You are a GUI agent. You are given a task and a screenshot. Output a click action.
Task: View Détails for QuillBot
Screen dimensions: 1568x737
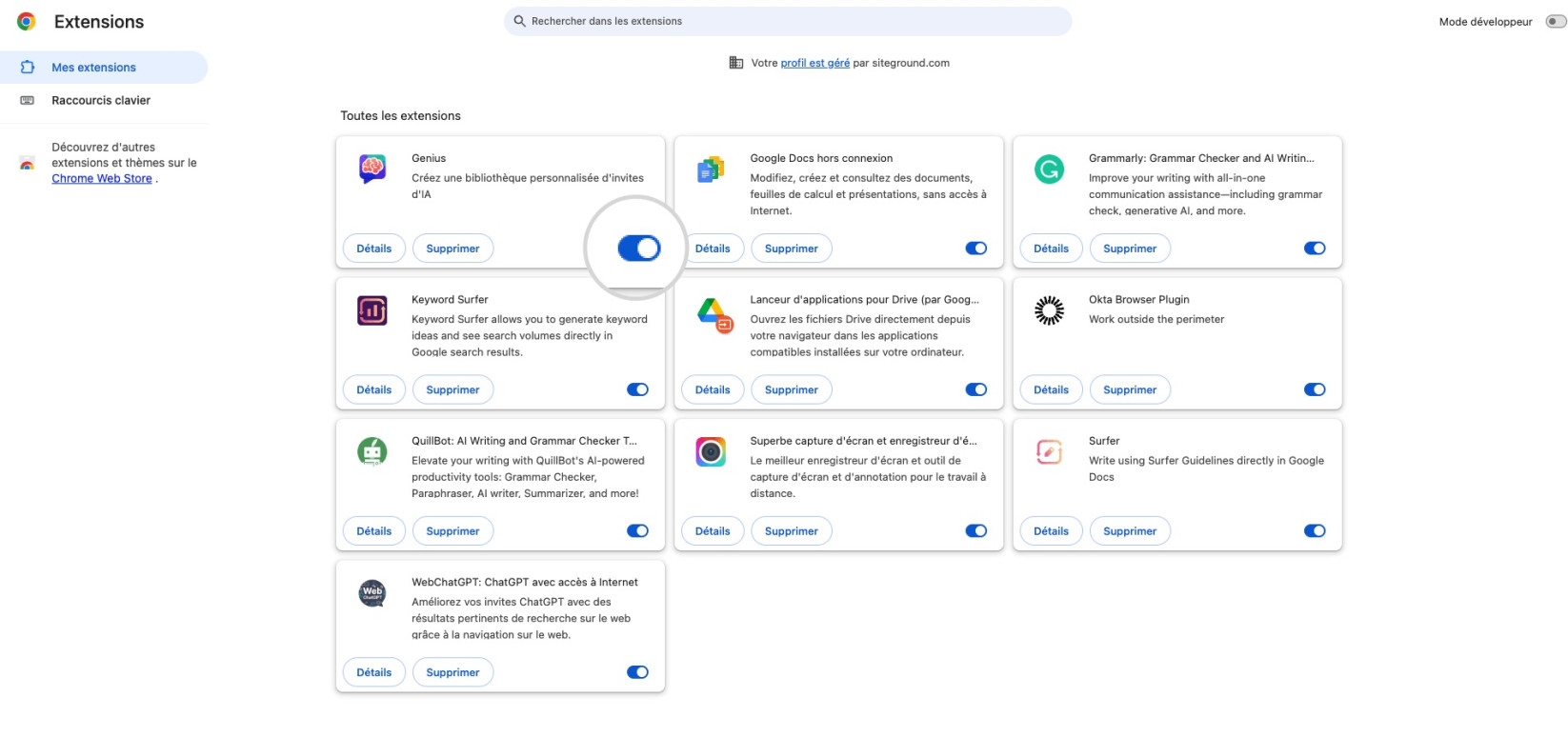tap(374, 531)
